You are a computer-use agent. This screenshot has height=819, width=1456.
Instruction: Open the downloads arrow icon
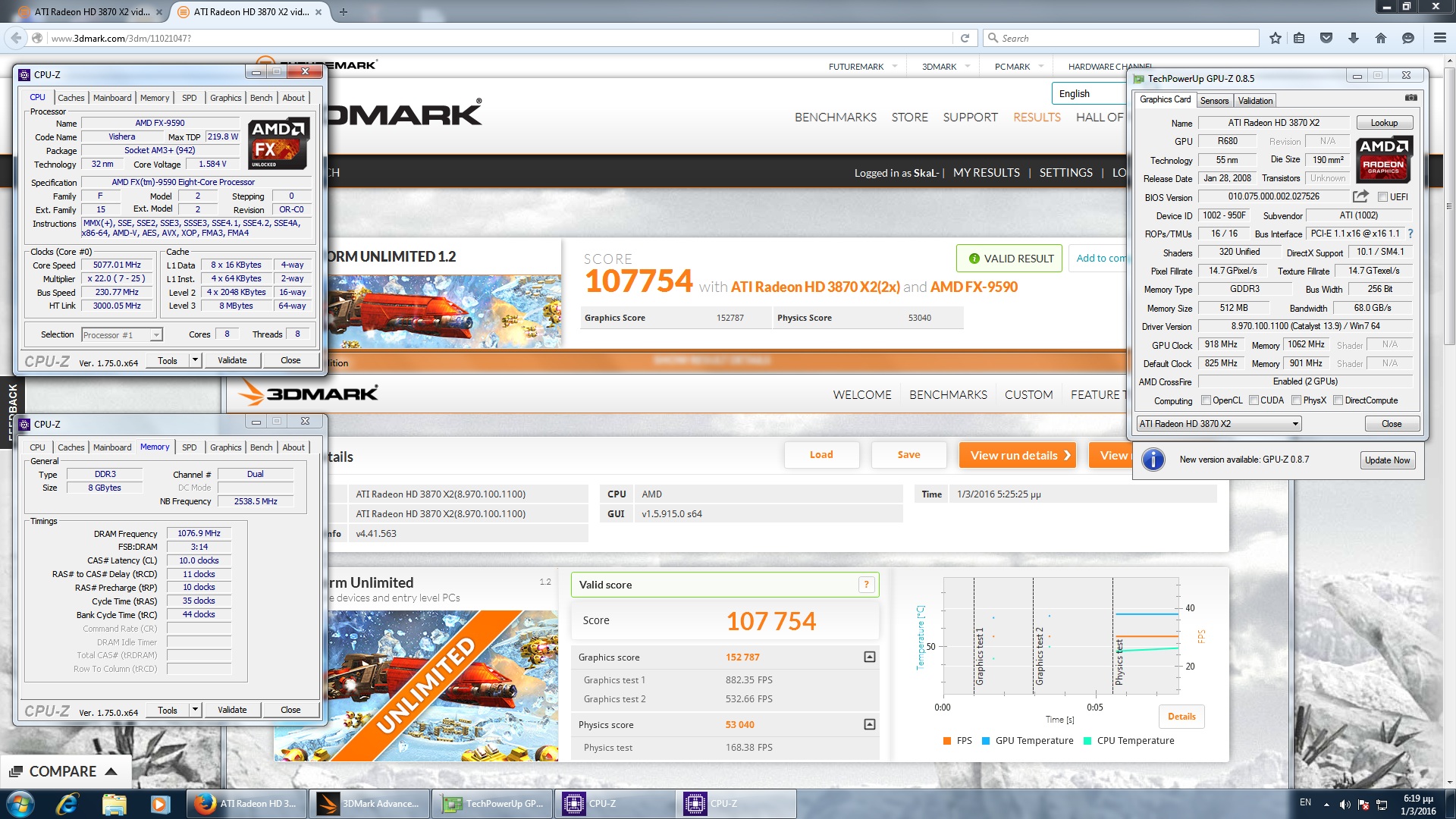[1354, 38]
